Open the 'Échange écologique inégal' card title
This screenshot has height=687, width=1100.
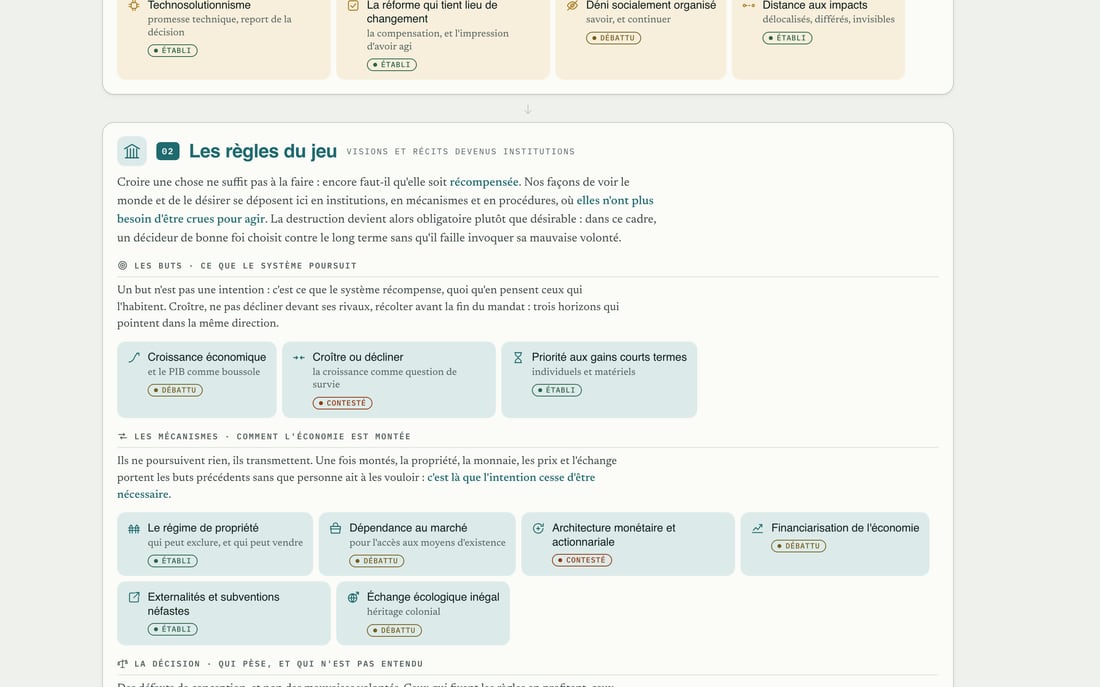[433, 597]
